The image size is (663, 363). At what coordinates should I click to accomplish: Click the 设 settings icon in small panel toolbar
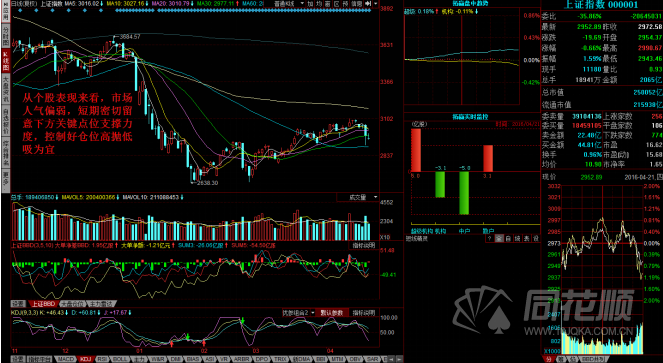point(536,238)
